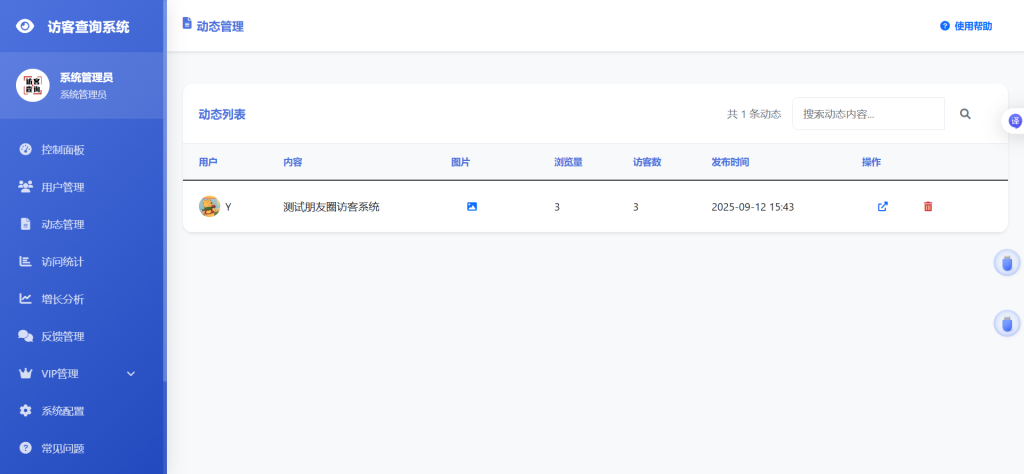1024x474 pixels.
Task: Open 系统配置 in the sidebar
Action: click(x=63, y=411)
